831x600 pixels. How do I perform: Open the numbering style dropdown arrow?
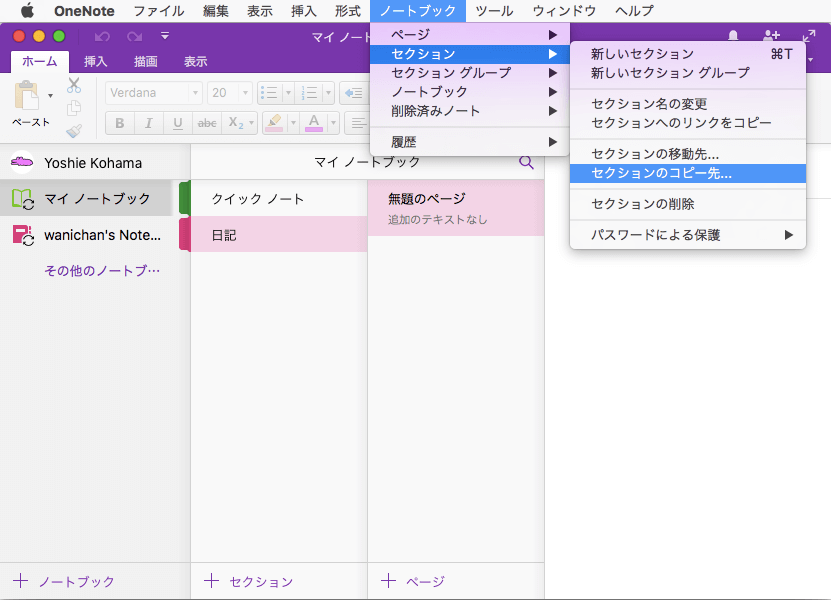coord(328,93)
